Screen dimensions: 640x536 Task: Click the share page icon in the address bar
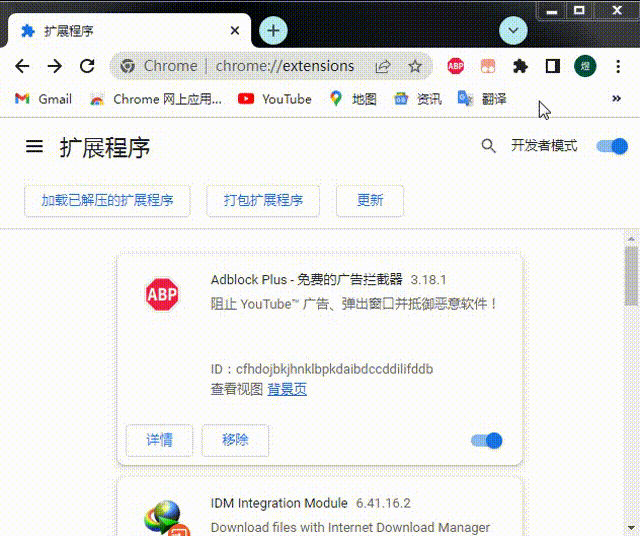383,66
